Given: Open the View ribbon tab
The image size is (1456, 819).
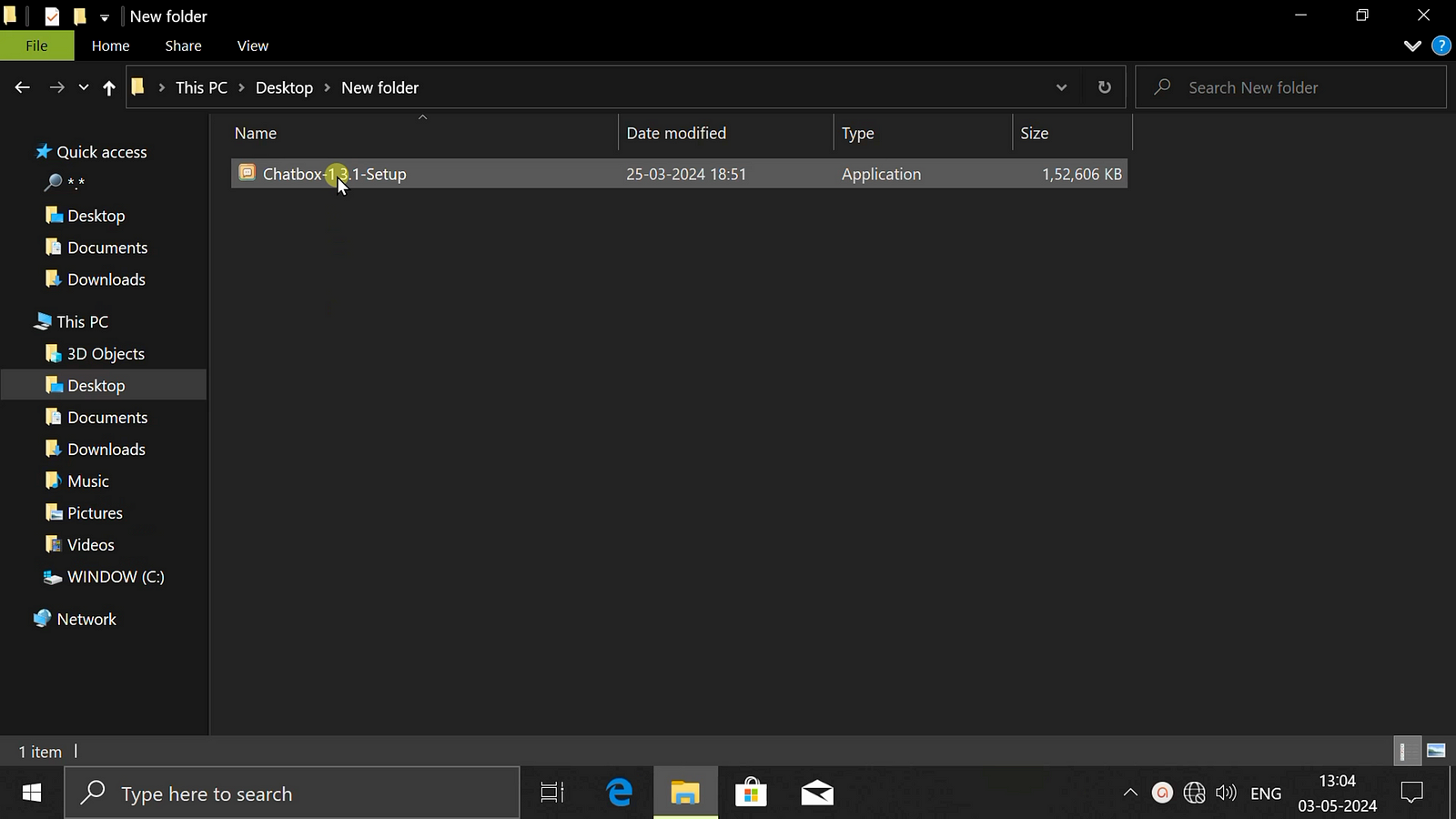Looking at the screenshot, I should coord(252,45).
